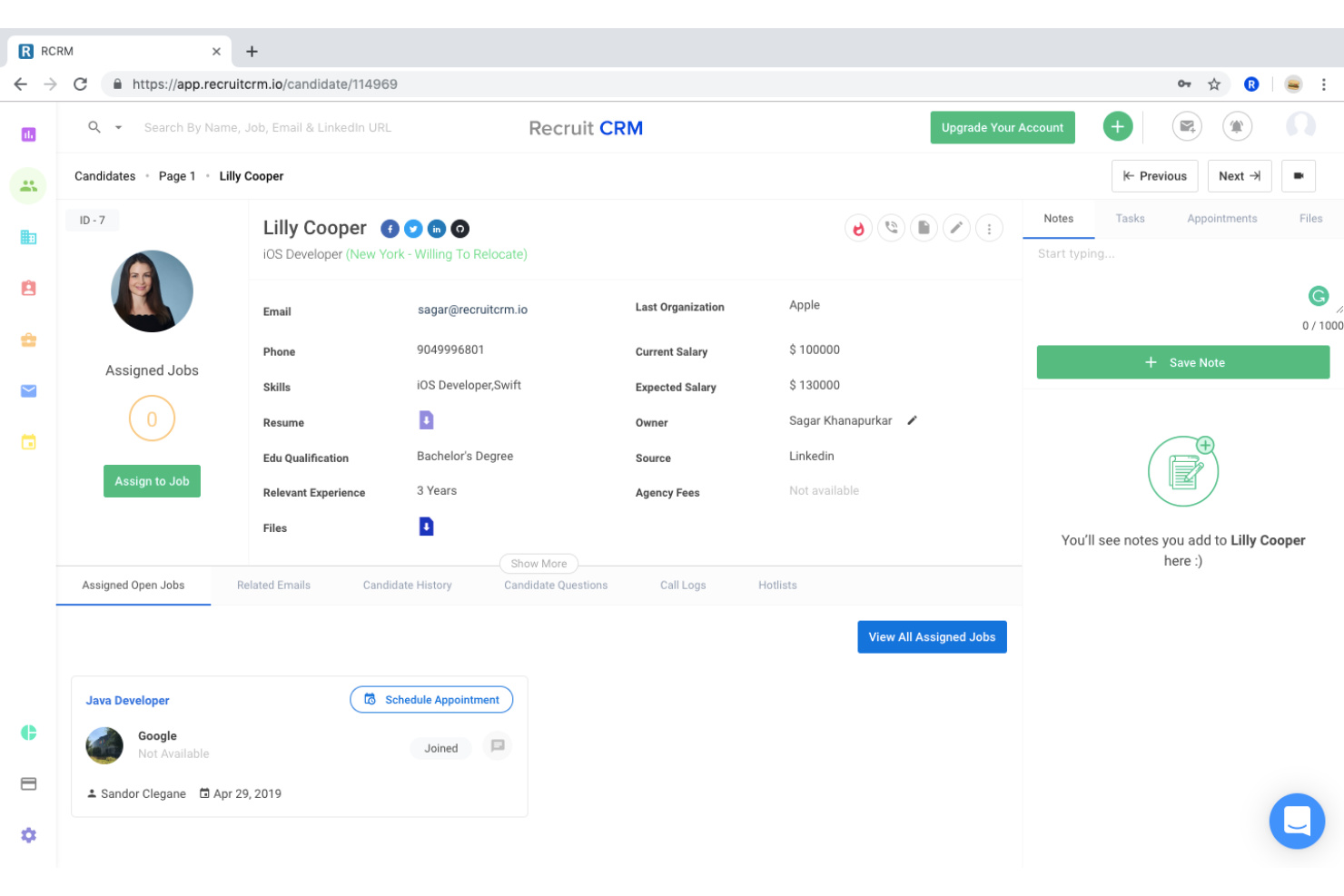This screenshot has width=1344, height=896.
Task: Click the search magnifier icon
Action: click(x=94, y=127)
